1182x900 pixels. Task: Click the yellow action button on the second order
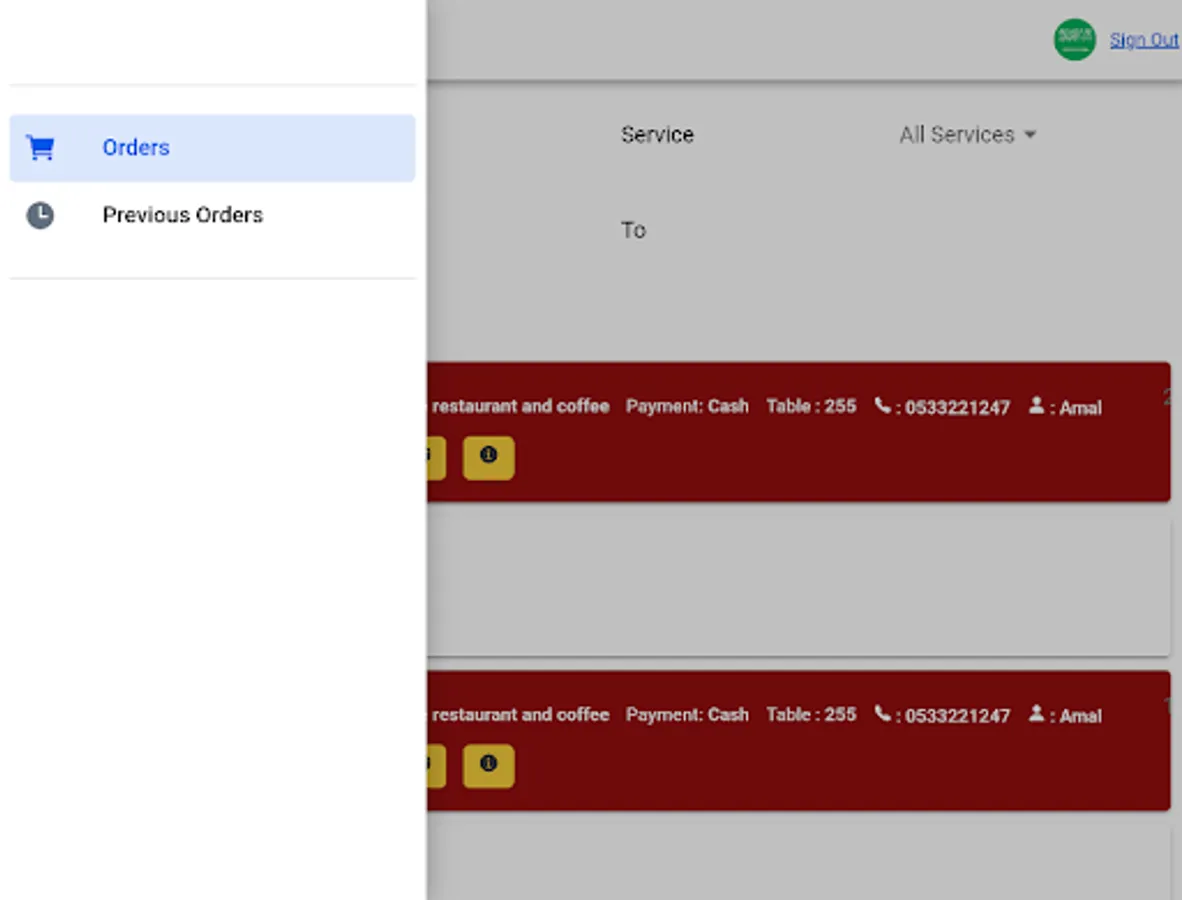(x=432, y=766)
